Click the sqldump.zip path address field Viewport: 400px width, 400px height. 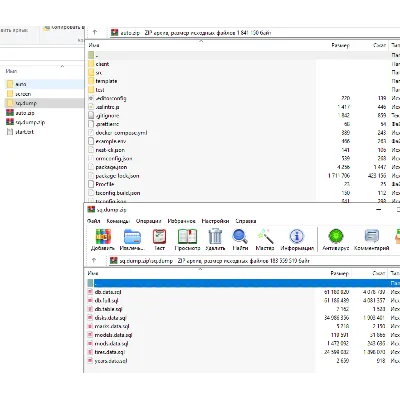click(254, 261)
